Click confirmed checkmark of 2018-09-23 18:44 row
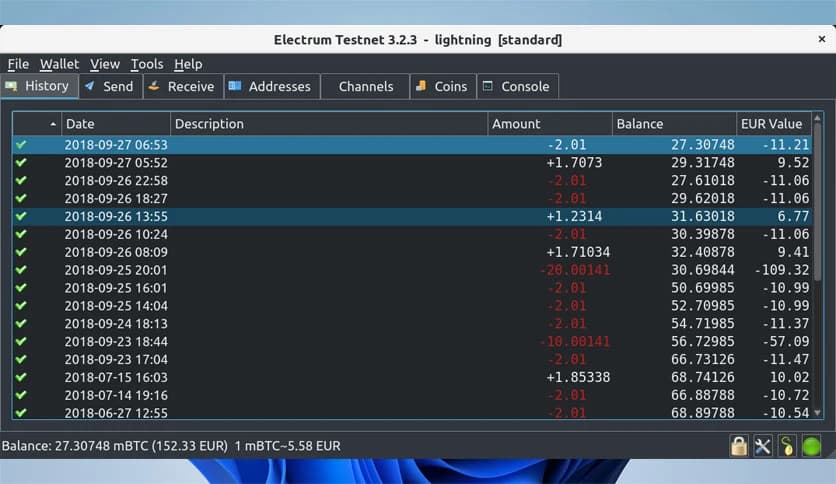This screenshot has width=836, height=484. [21, 341]
